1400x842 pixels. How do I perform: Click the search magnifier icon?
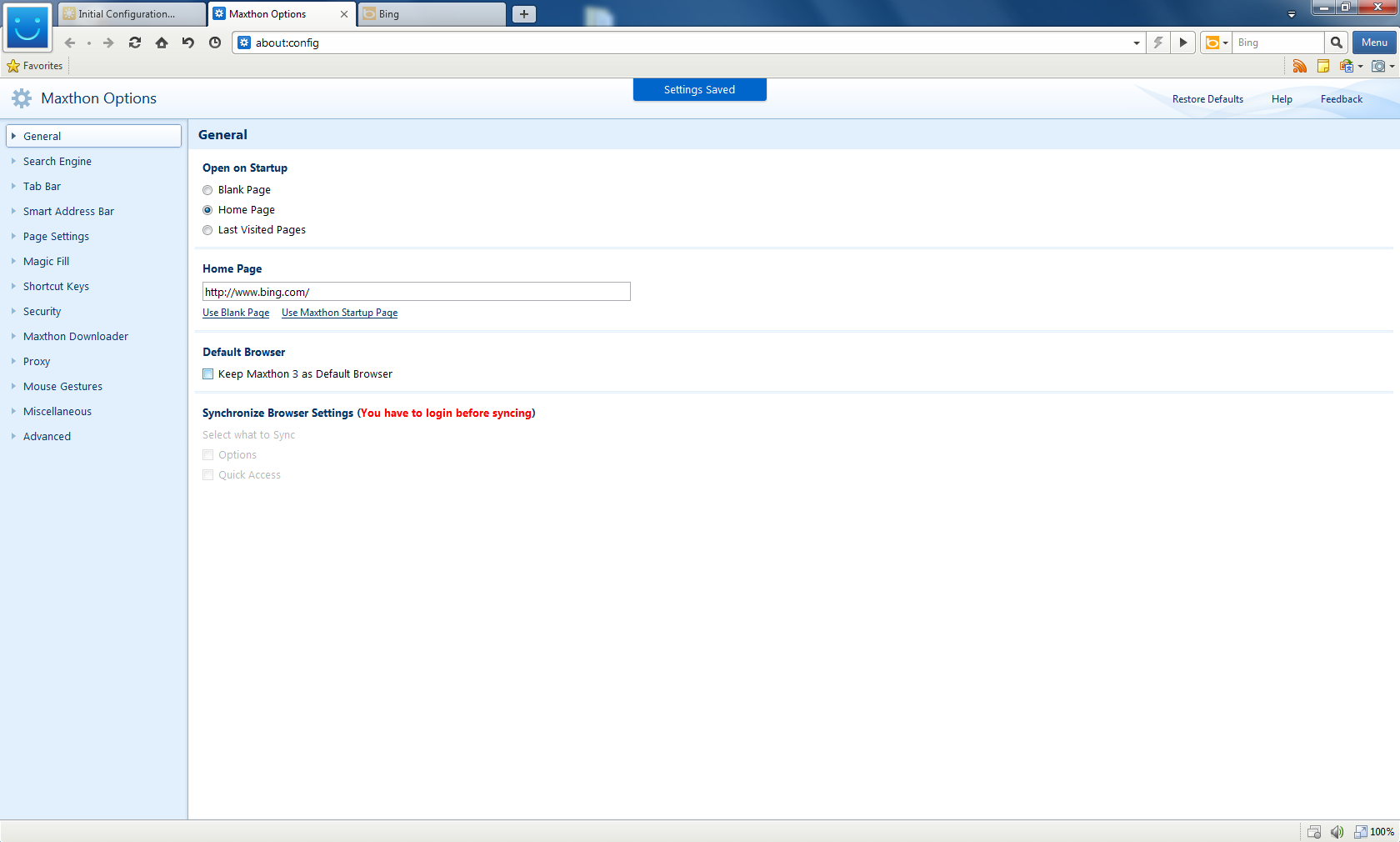point(1336,43)
